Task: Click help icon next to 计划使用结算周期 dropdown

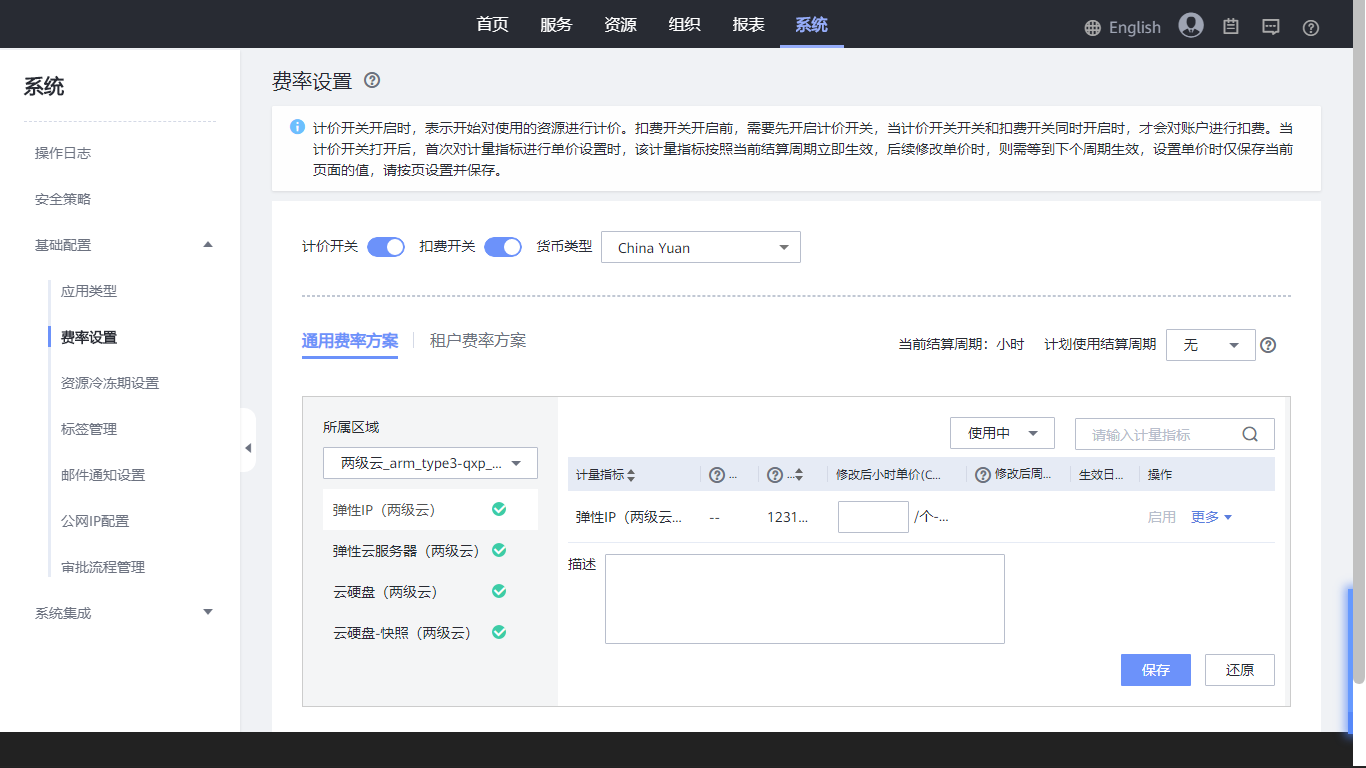Action: 1268,345
